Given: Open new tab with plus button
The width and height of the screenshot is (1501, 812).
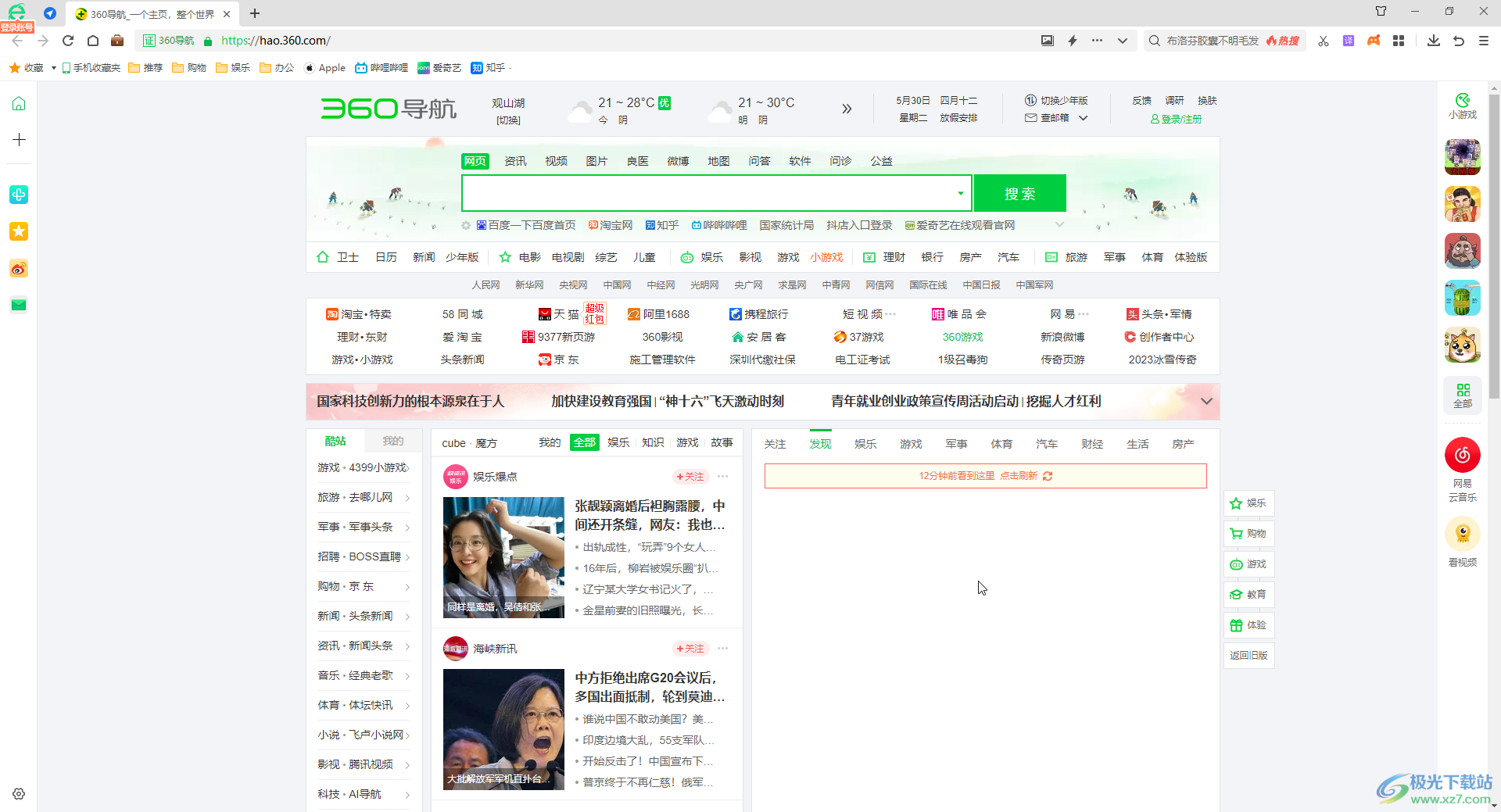Looking at the screenshot, I should 255,13.
